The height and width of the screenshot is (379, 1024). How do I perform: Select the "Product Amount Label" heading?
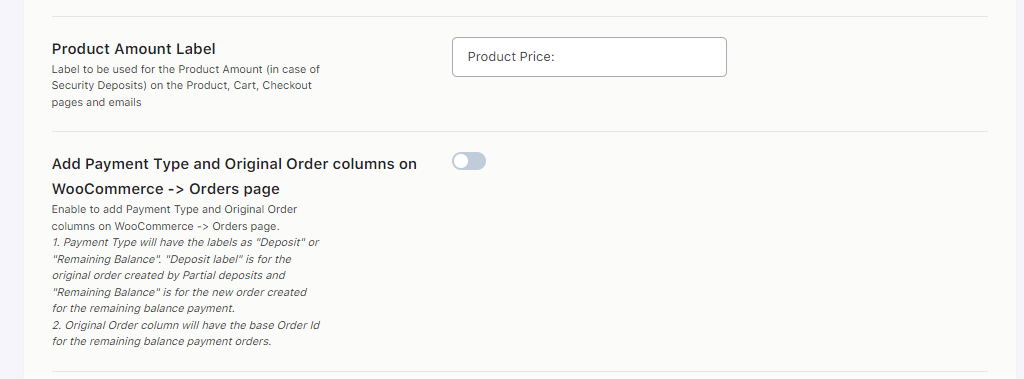(x=133, y=49)
